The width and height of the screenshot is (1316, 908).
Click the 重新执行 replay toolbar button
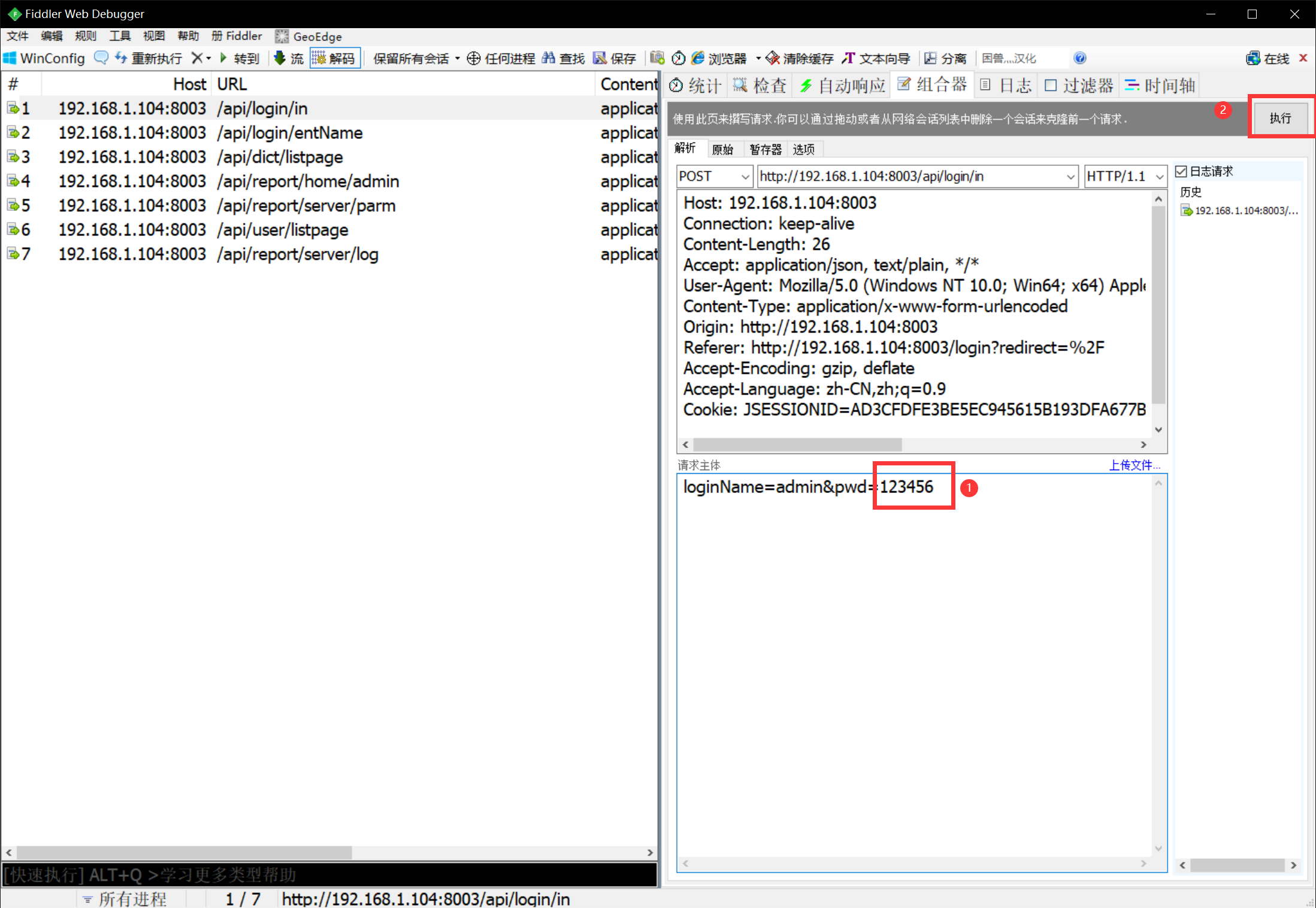[149, 58]
